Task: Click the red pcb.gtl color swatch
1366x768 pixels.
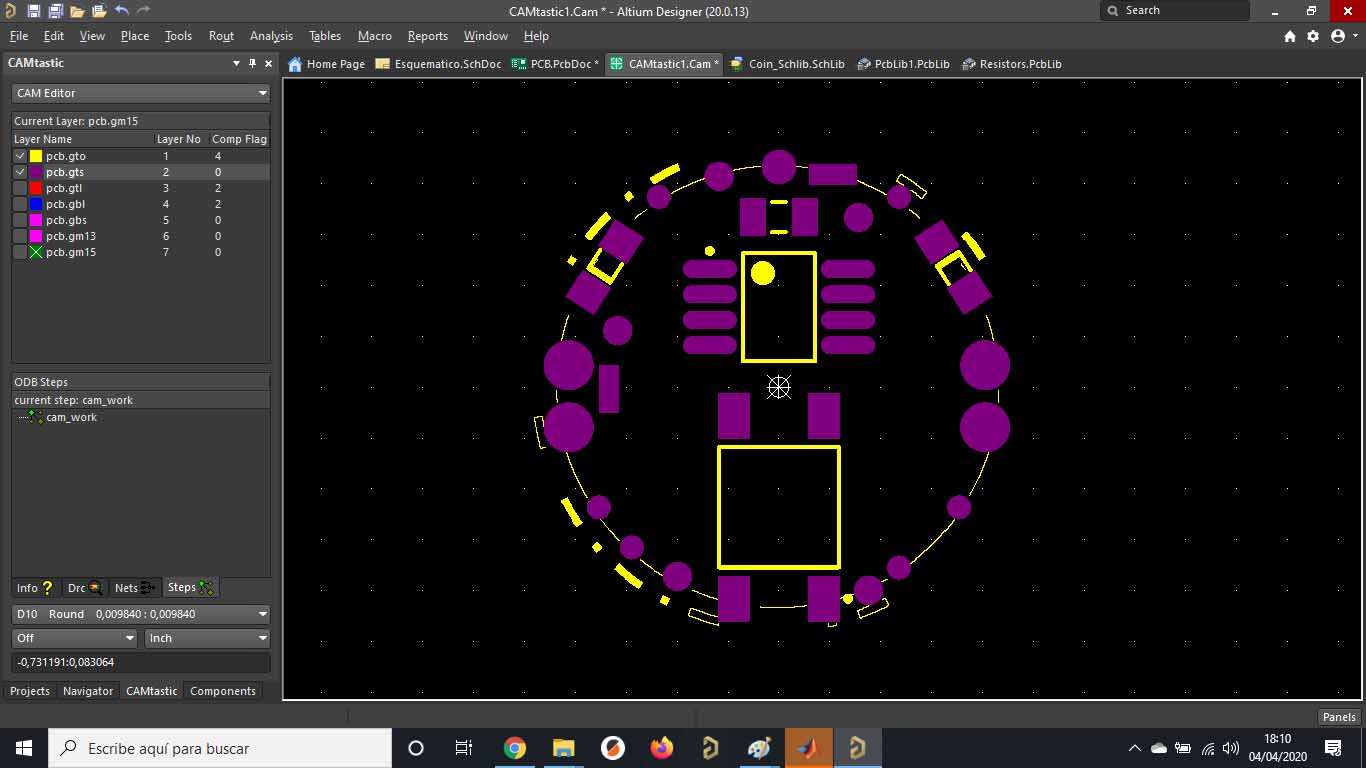Action: tap(36, 188)
